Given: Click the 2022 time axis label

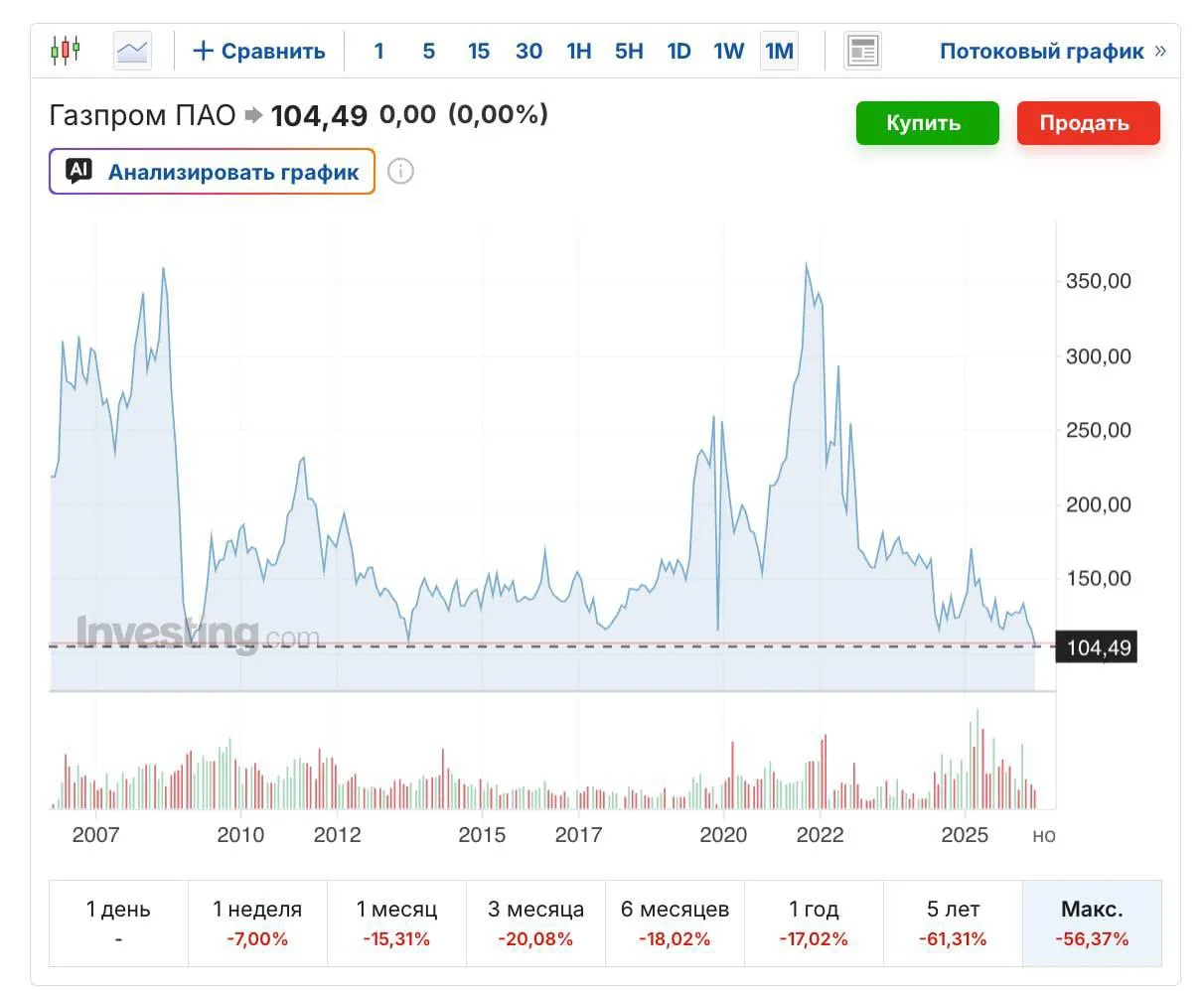Looking at the screenshot, I should [820, 834].
